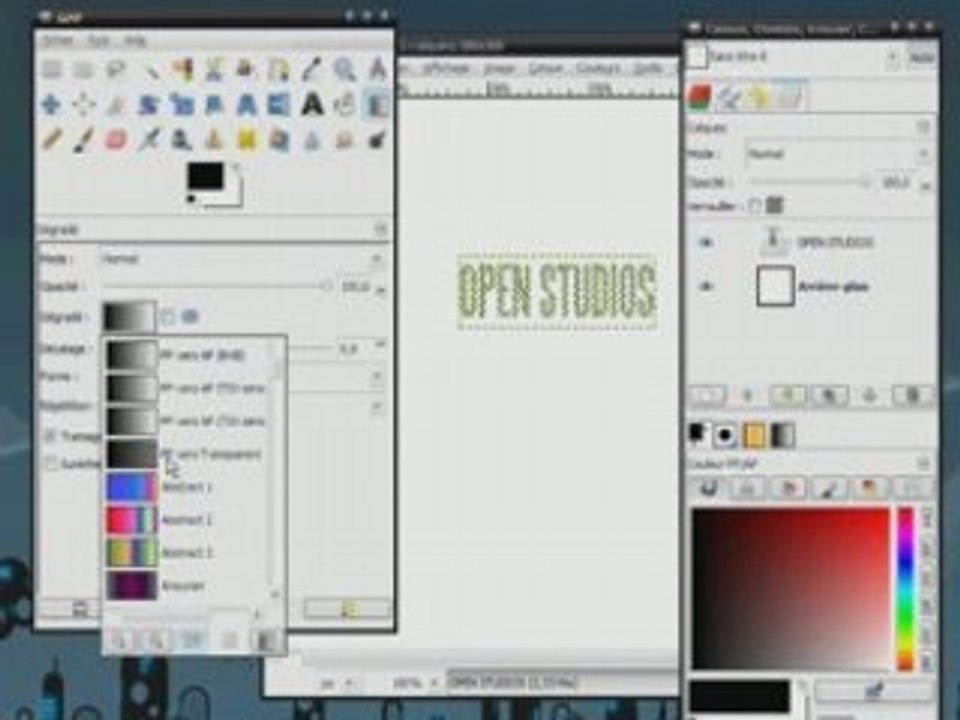Select the Ellipse Select tool
The width and height of the screenshot is (960, 720).
coord(83,69)
